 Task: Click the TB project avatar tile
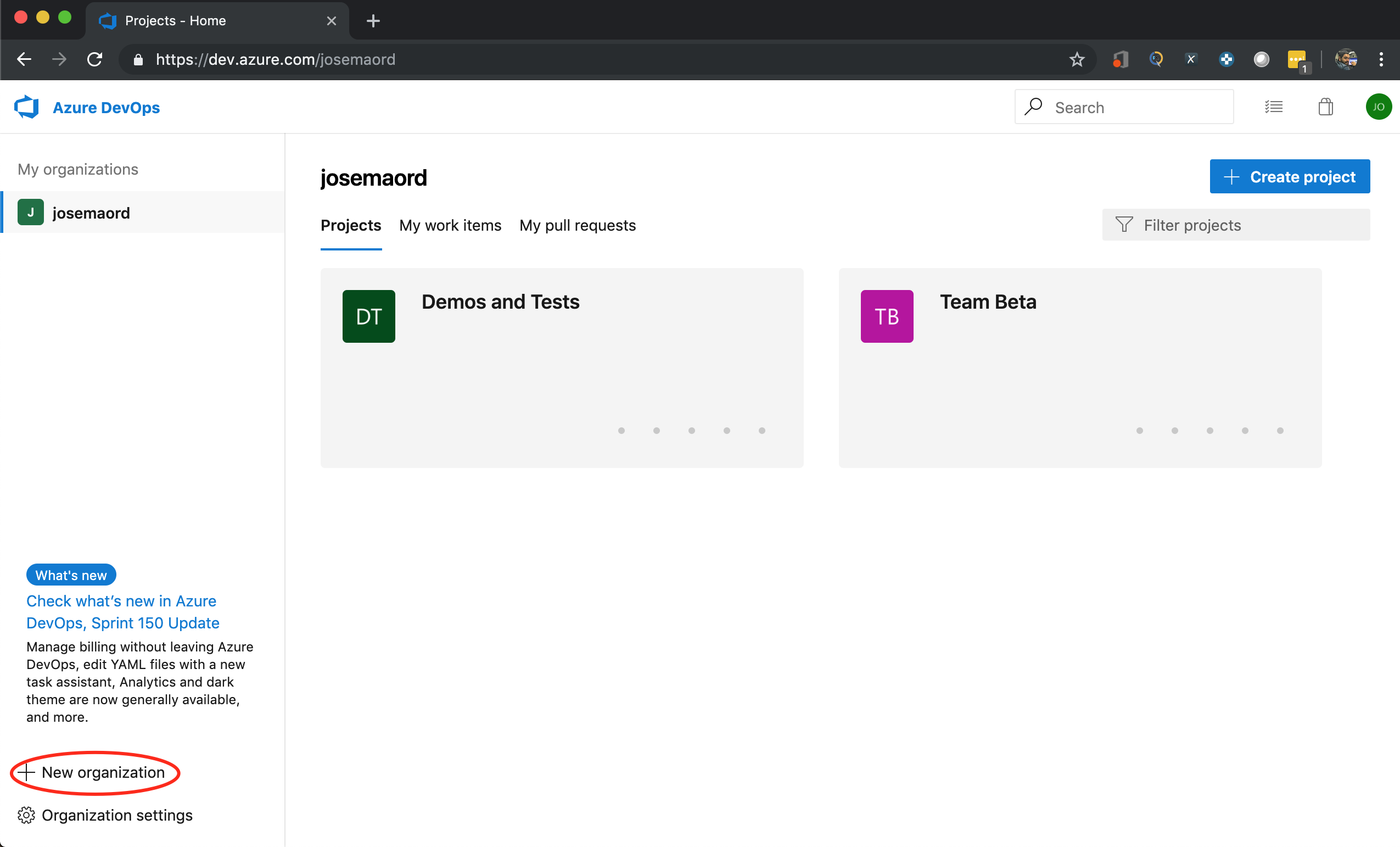tap(886, 316)
